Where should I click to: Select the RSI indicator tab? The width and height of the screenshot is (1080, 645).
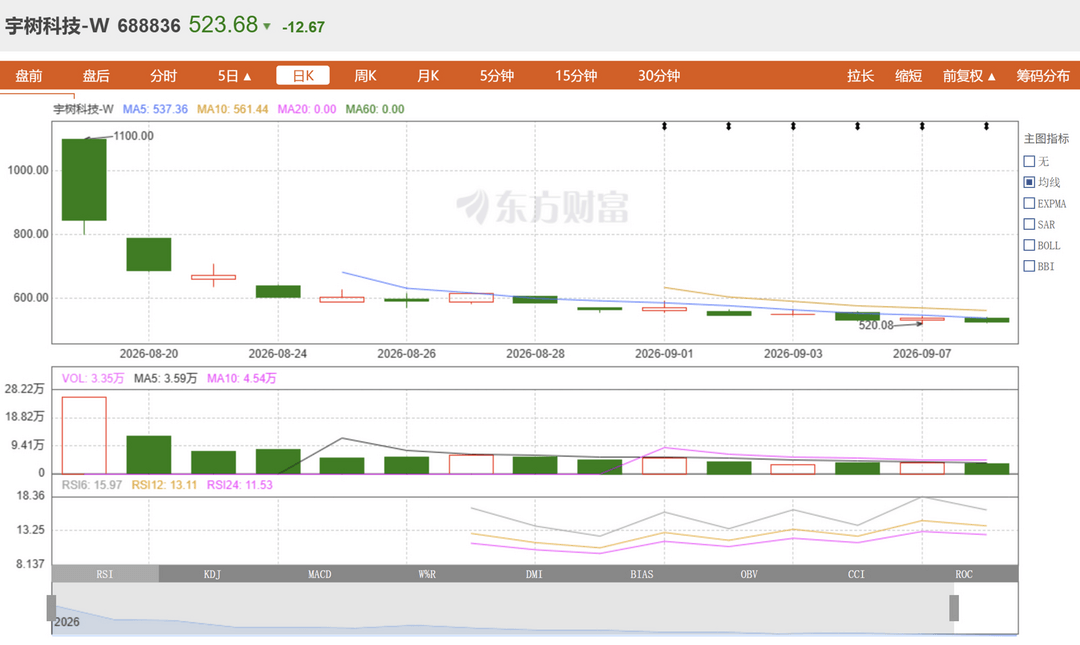(x=105, y=574)
